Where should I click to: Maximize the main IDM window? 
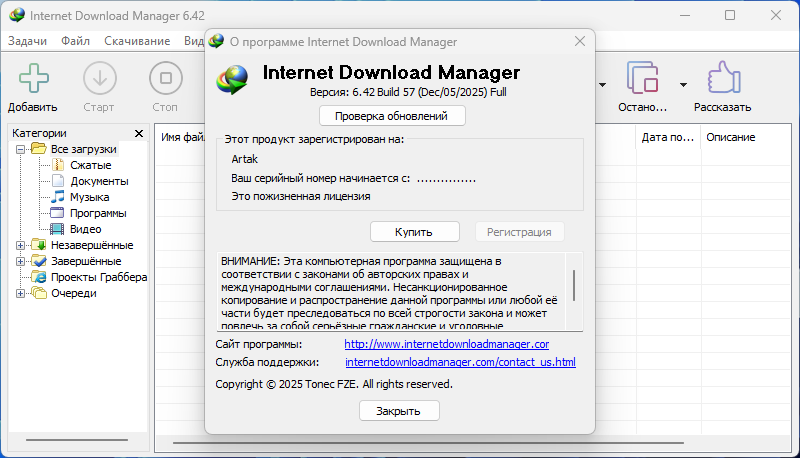(x=730, y=15)
